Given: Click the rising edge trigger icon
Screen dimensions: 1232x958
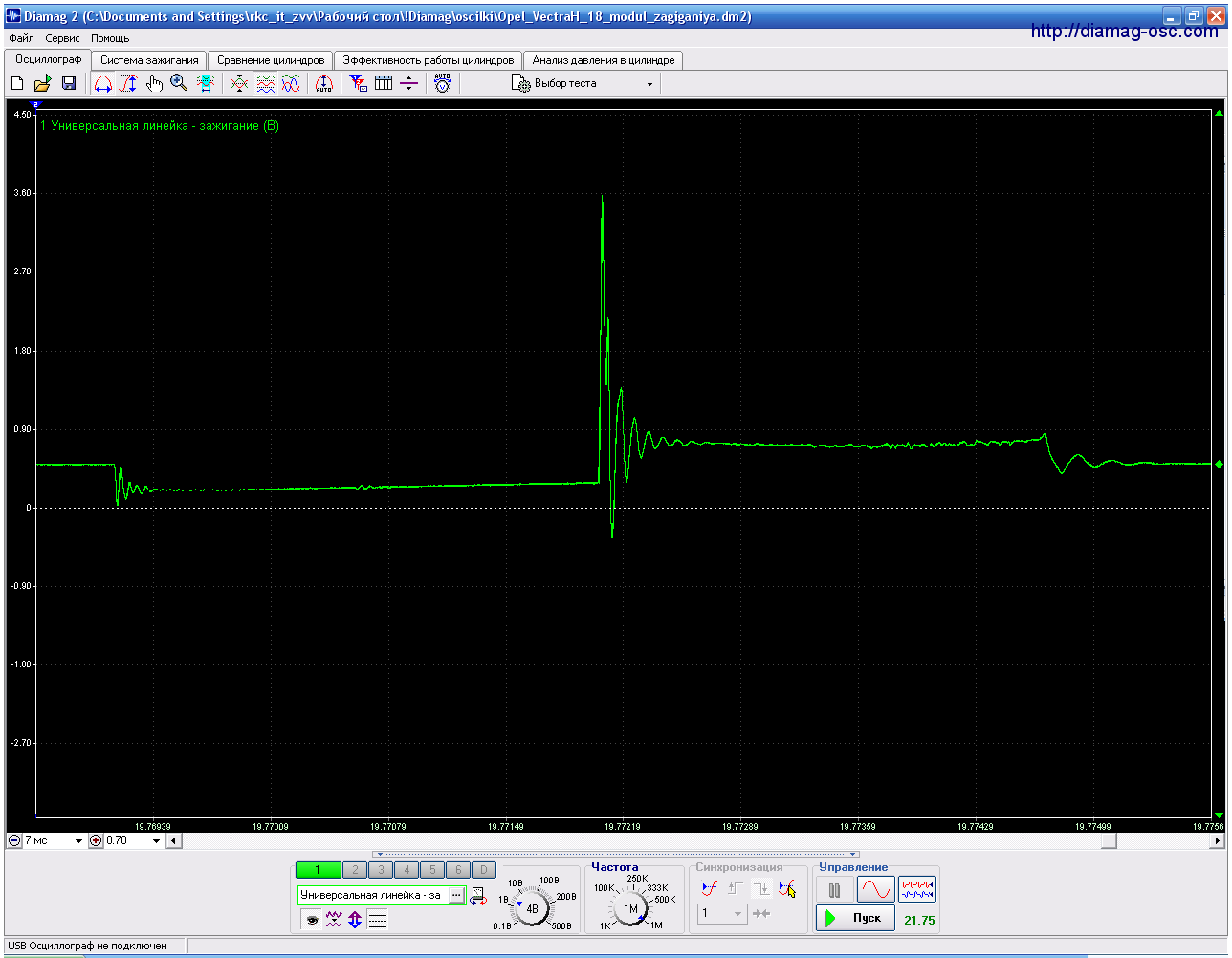Looking at the screenshot, I should pos(736,888).
